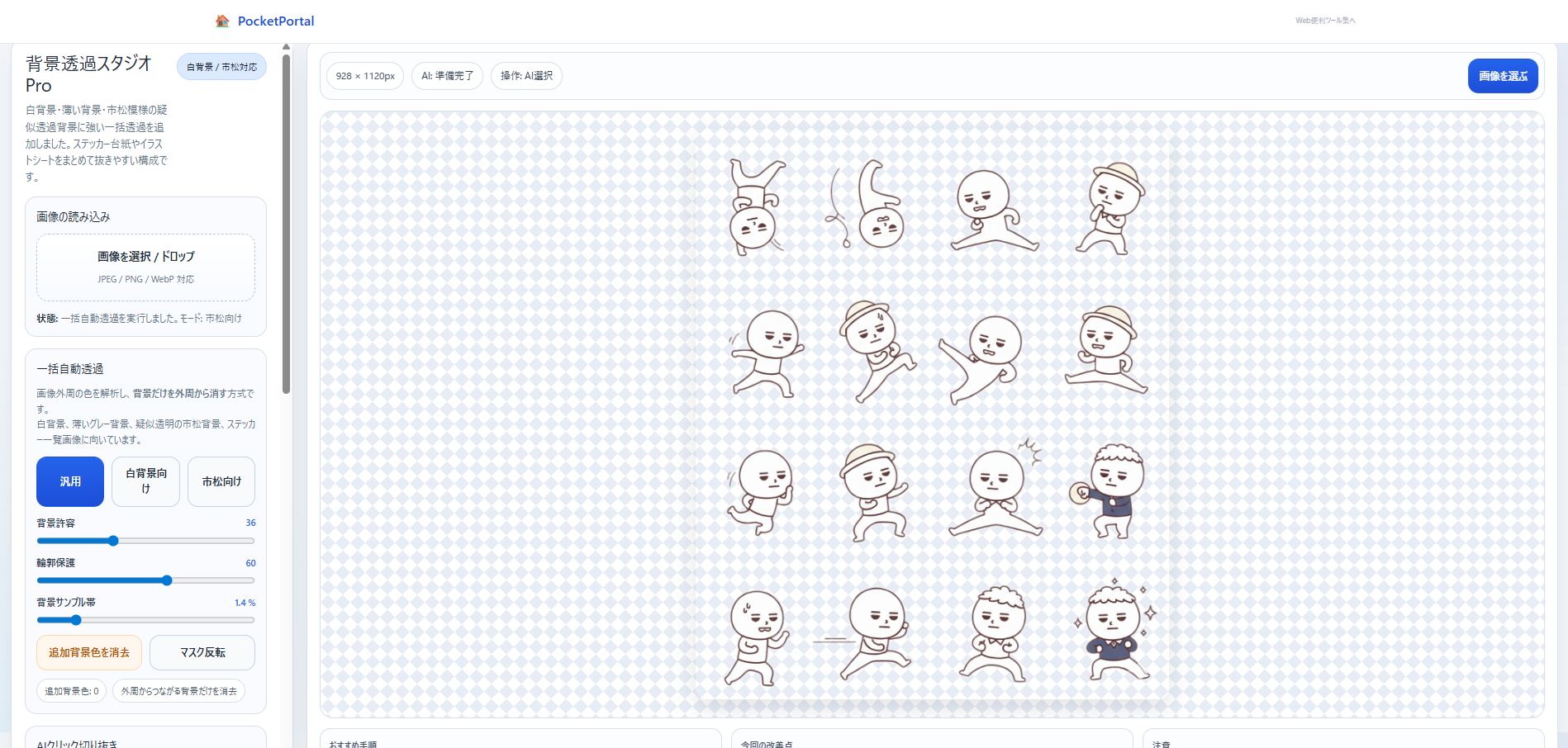Click the sparkling suited character bottom-right
Screen dimensions: 1568x748
click(x=1114, y=633)
